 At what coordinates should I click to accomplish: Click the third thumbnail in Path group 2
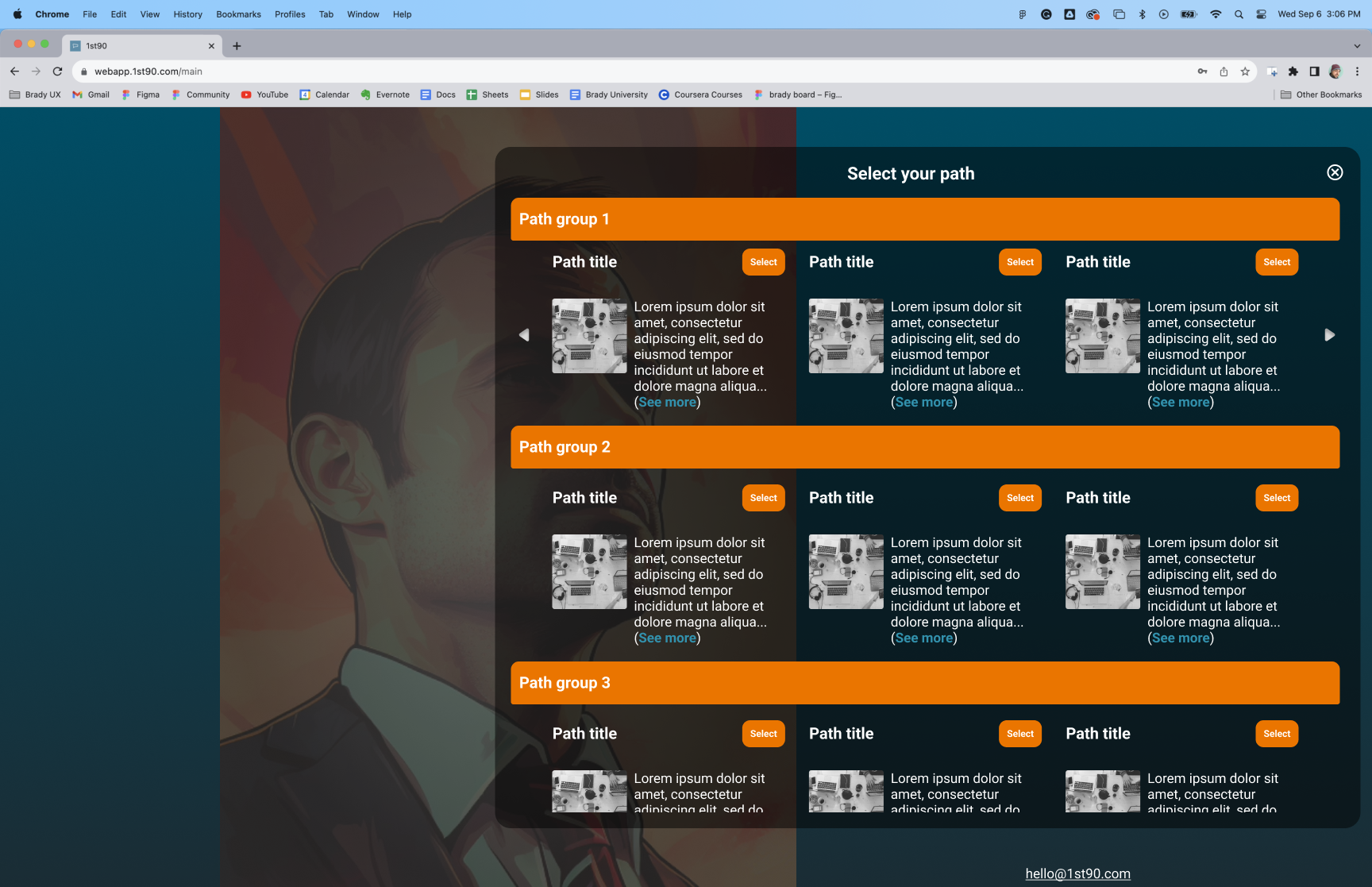1102,572
